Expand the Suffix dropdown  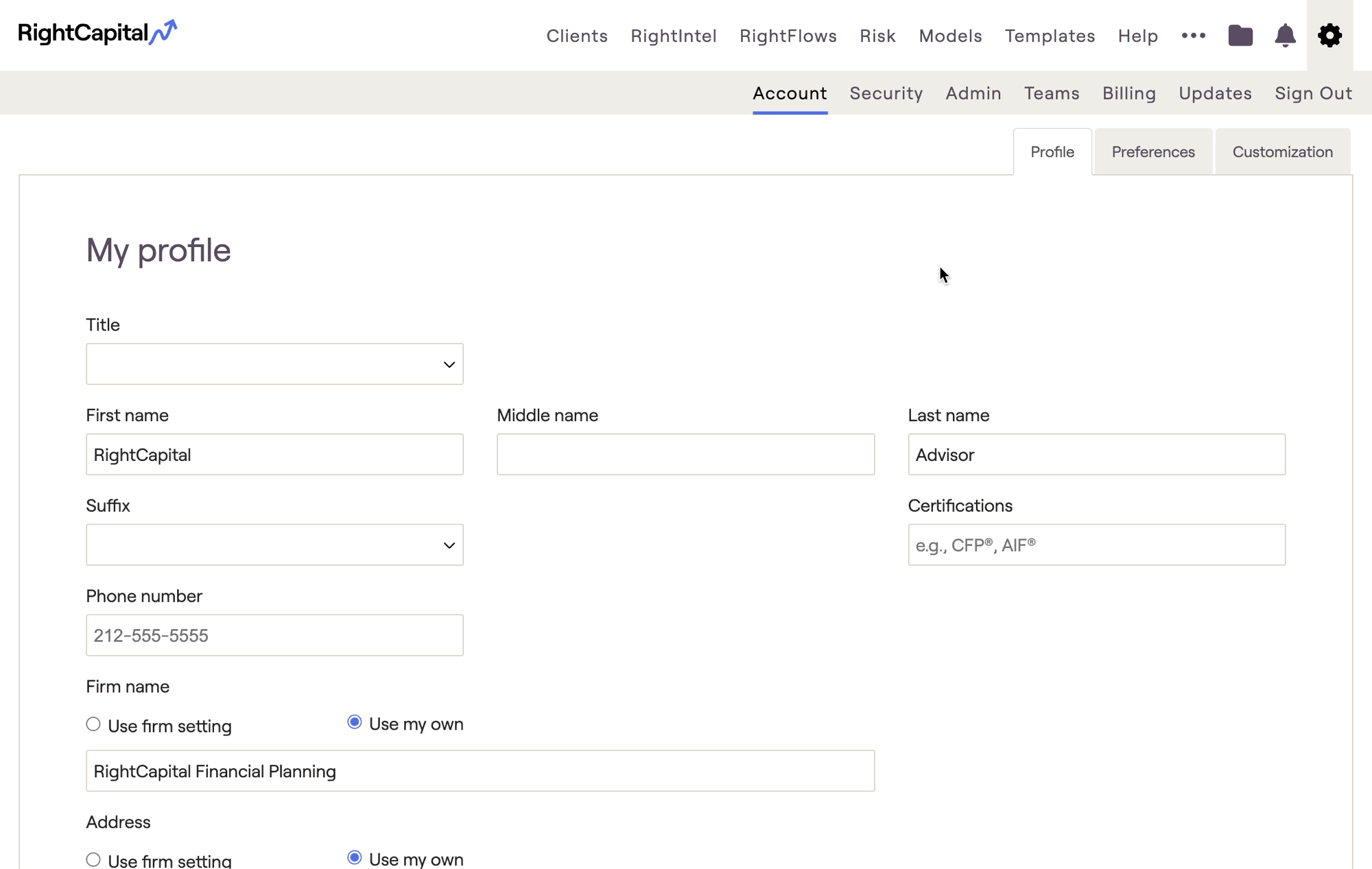tap(274, 545)
